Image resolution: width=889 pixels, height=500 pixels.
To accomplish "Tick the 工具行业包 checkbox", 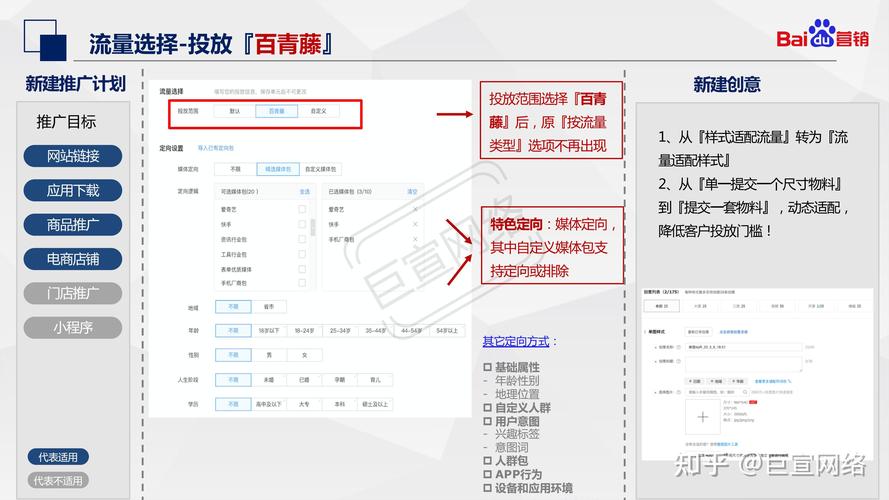I will [302, 254].
